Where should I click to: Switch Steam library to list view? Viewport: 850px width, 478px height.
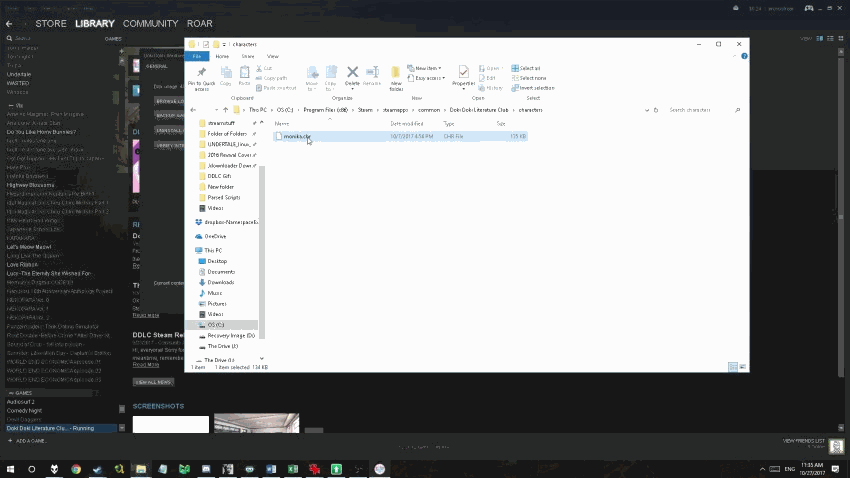830,38
